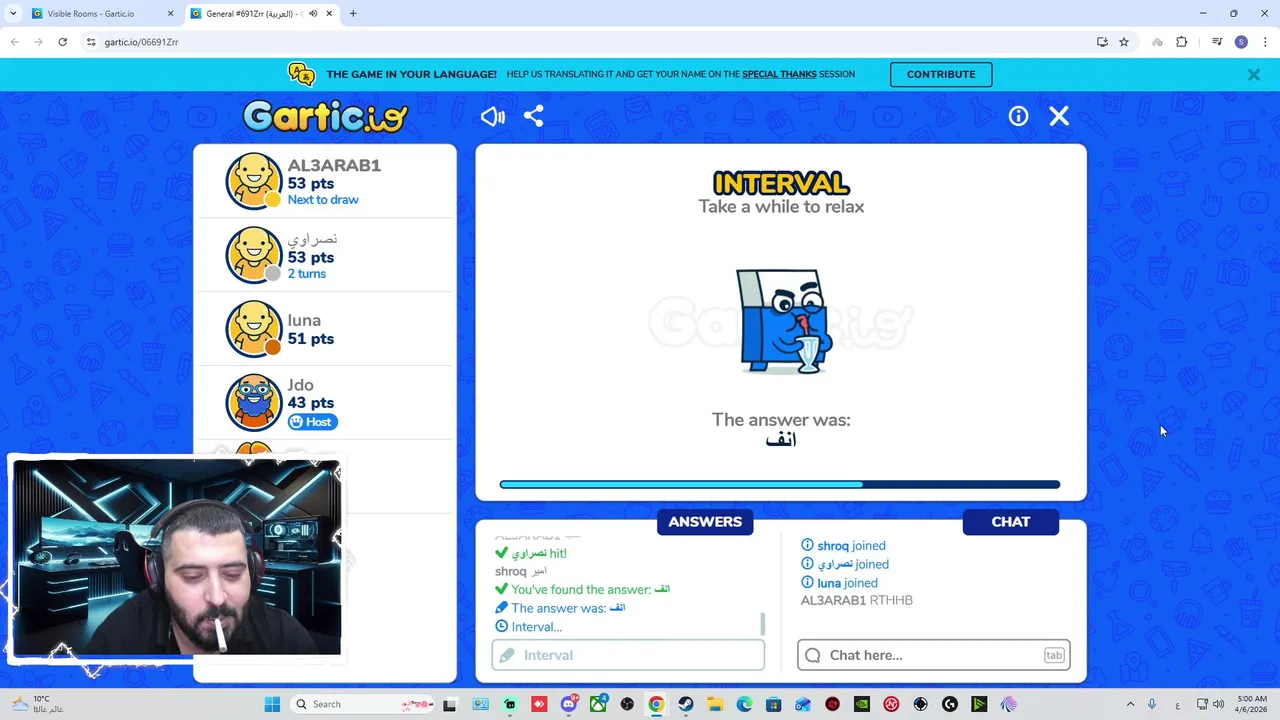Screen dimensions: 1280x720
Task: Mute the game sound speaker icon
Action: click(493, 116)
